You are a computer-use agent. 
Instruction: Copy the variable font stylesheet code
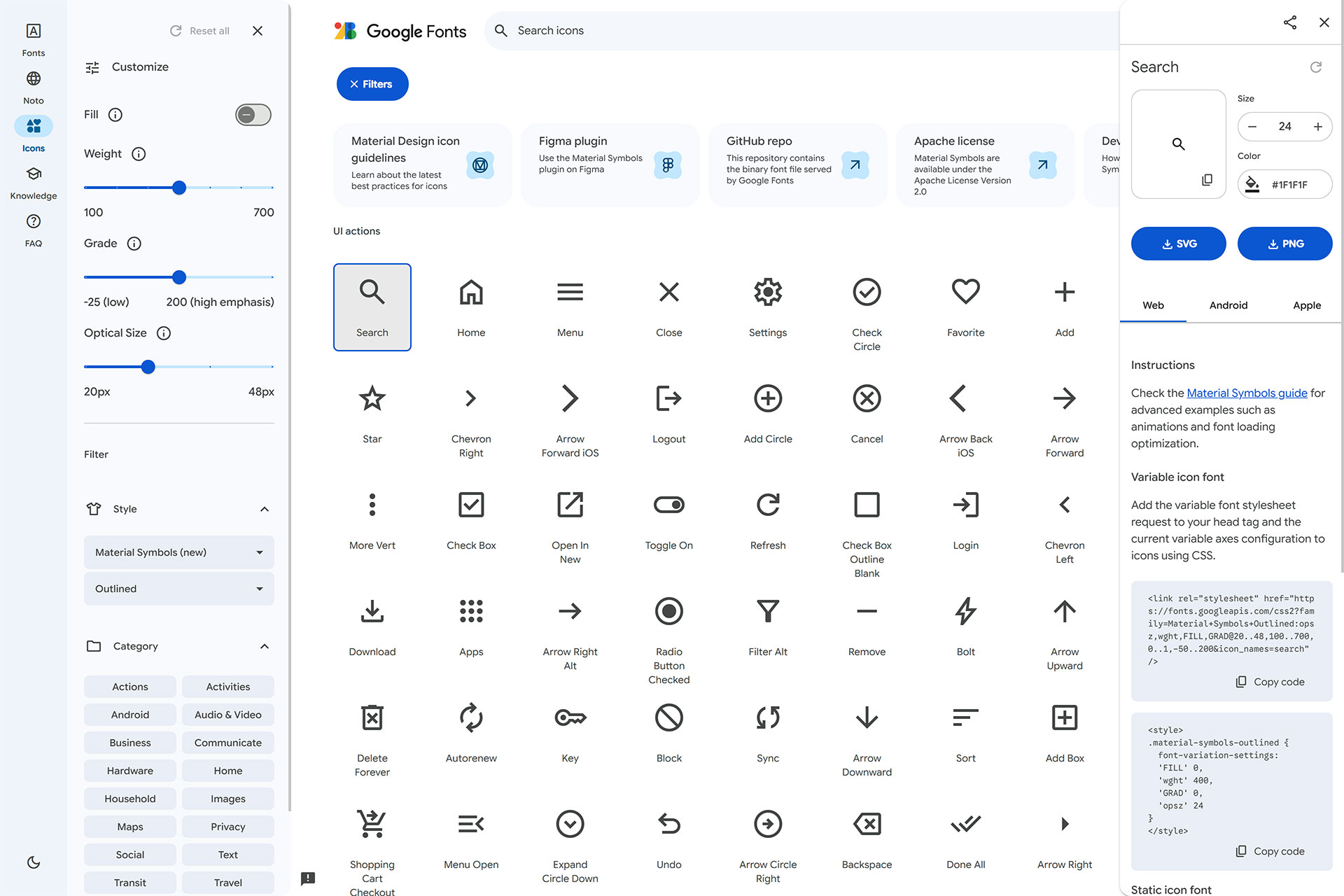(x=1269, y=681)
